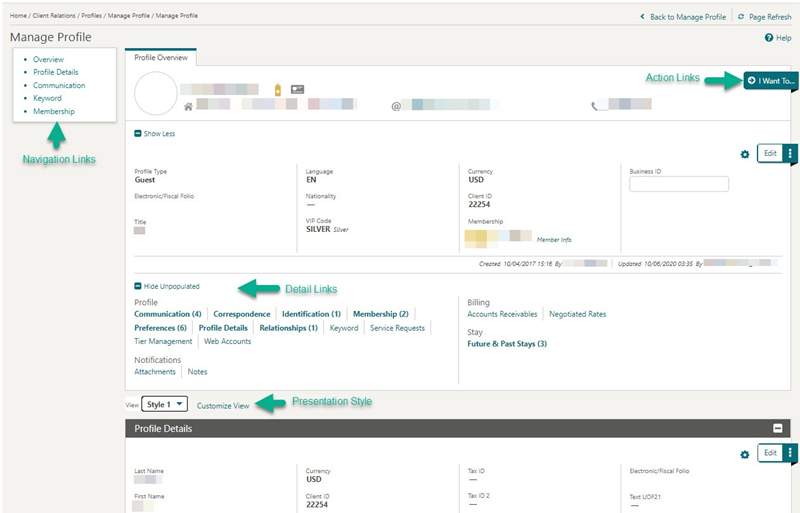Open more options beside Overview Edit button
800x513 pixels.
pos(790,153)
